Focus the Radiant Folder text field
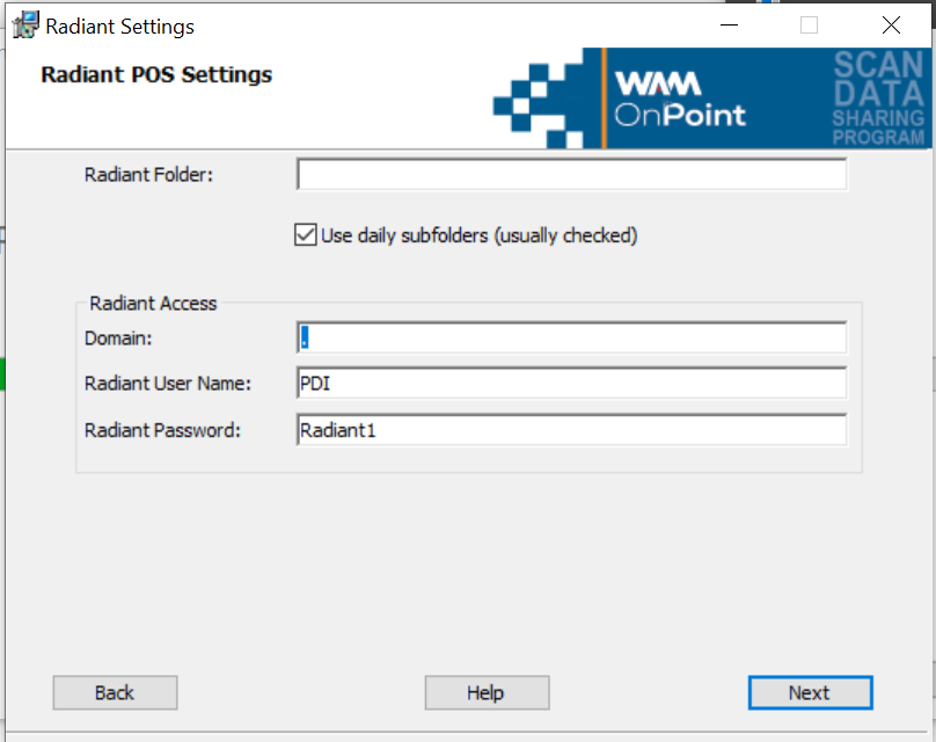936x742 pixels. (x=571, y=175)
